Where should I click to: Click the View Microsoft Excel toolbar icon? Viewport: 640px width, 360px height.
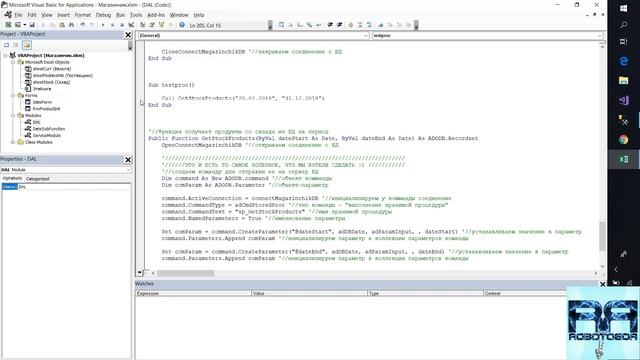click(8, 25)
